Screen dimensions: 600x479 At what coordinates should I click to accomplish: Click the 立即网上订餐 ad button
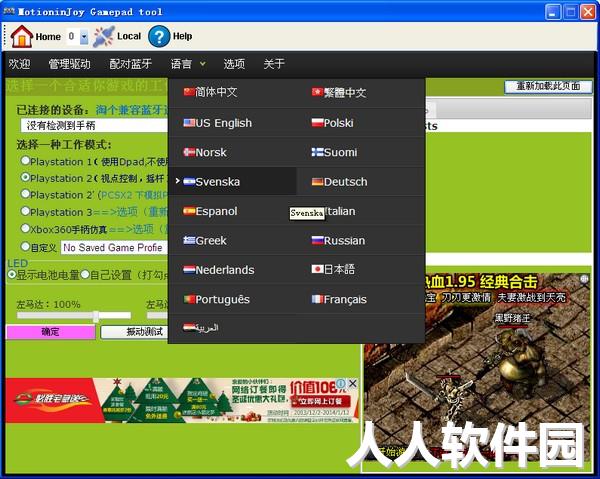coord(321,401)
